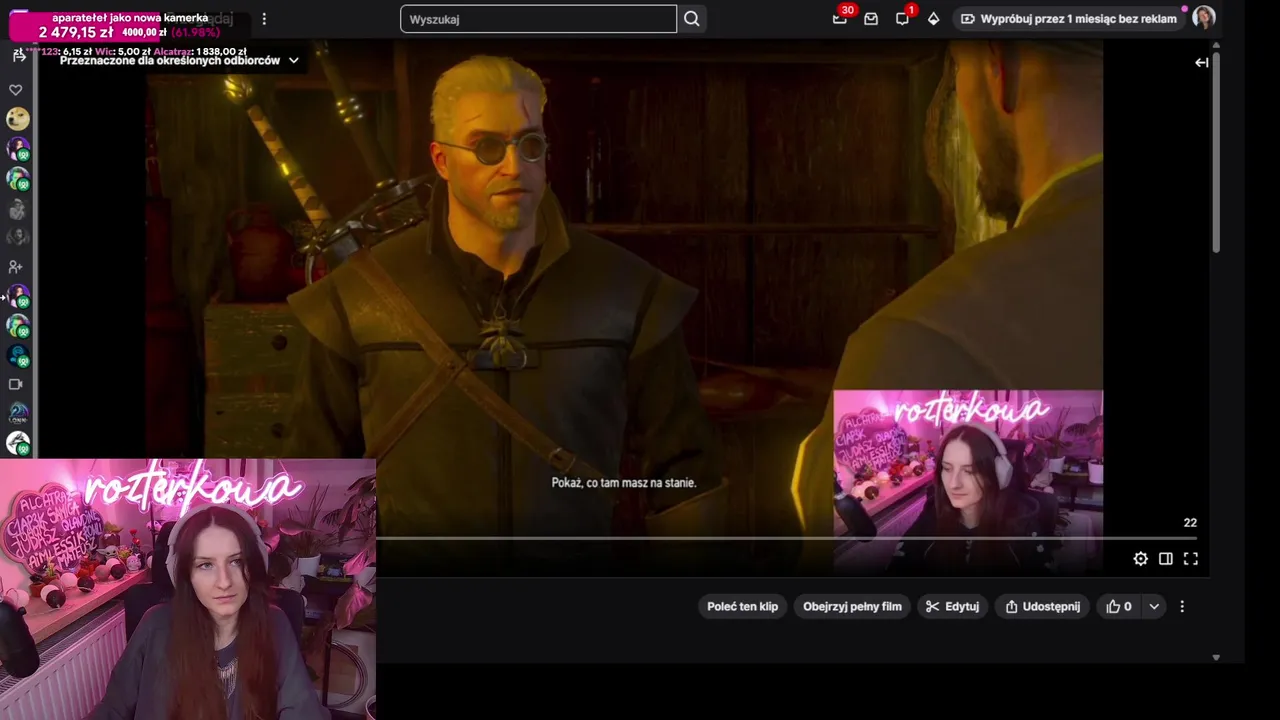Image resolution: width=1280 pixels, height=720 pixels.
Task: Open the Doge avatar channel in the sidebar
Action: [18, 119]
